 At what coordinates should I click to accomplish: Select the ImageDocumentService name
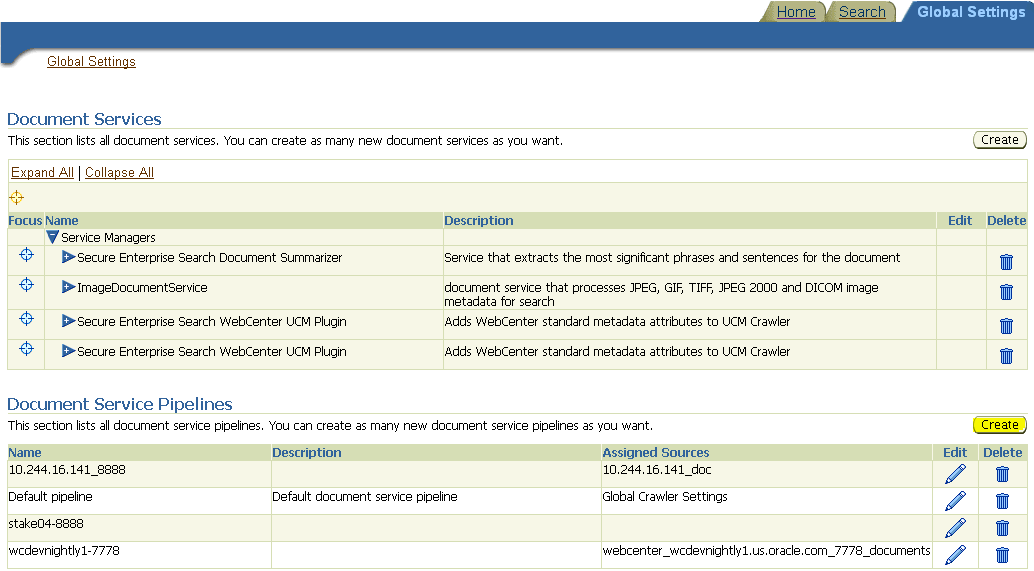(142, 287)
